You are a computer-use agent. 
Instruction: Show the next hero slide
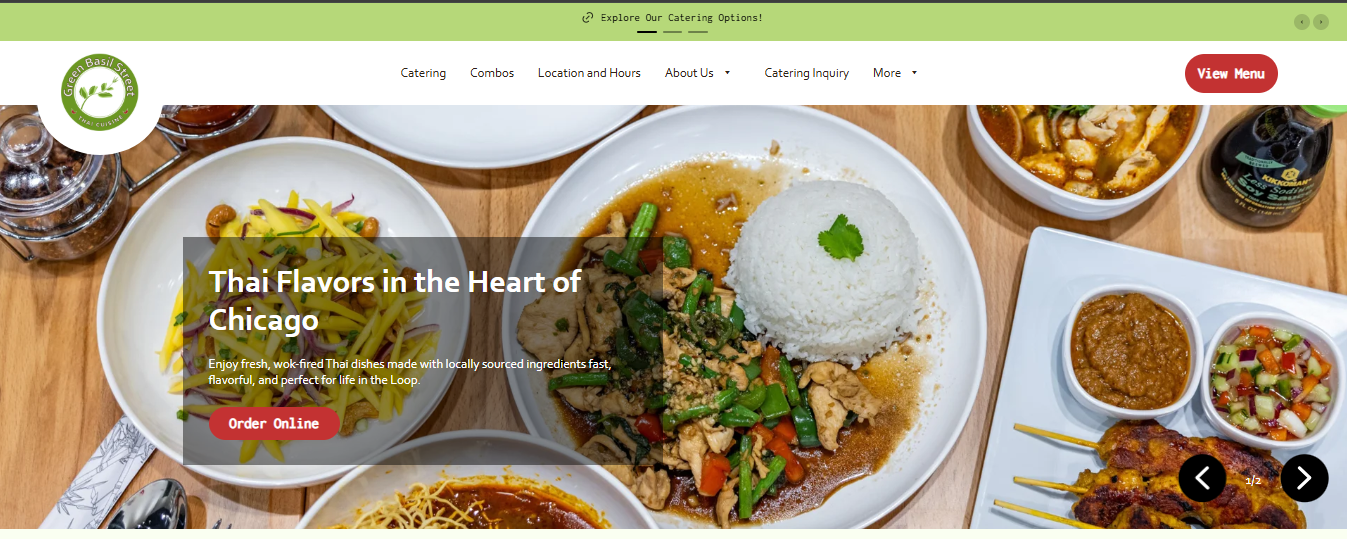[1304, 478]
